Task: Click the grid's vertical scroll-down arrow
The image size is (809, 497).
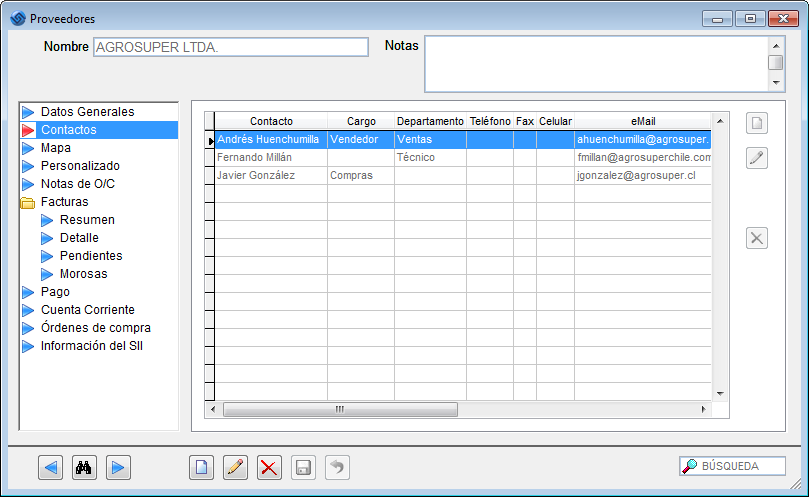Action: point(720,394)
